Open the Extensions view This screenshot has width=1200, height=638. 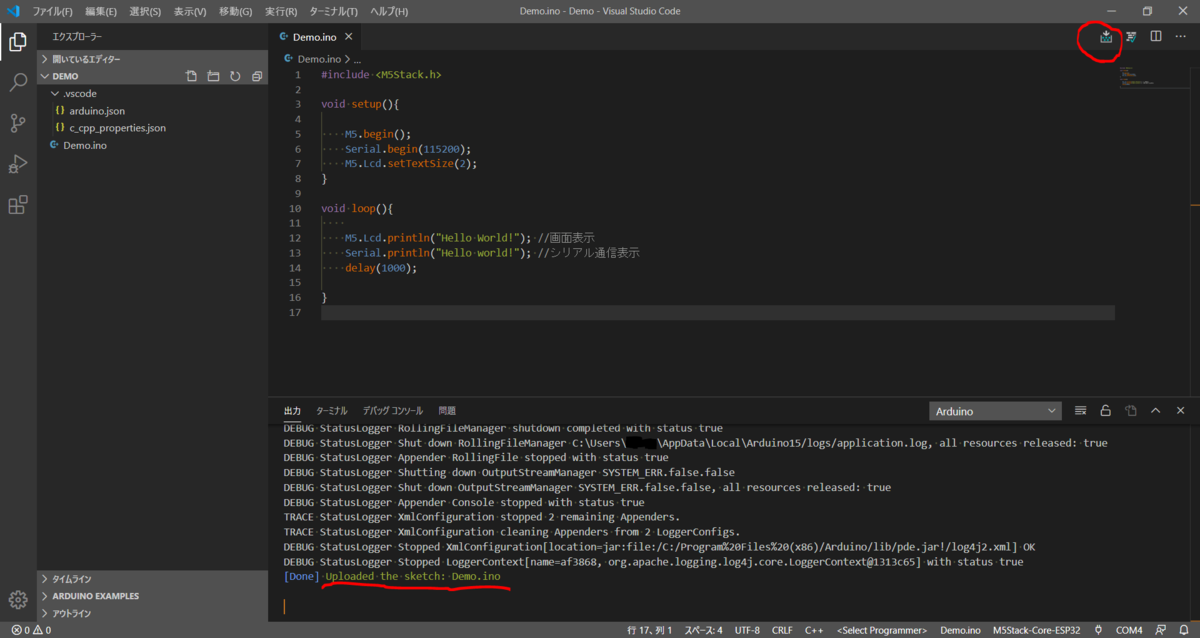coord(18,205)
